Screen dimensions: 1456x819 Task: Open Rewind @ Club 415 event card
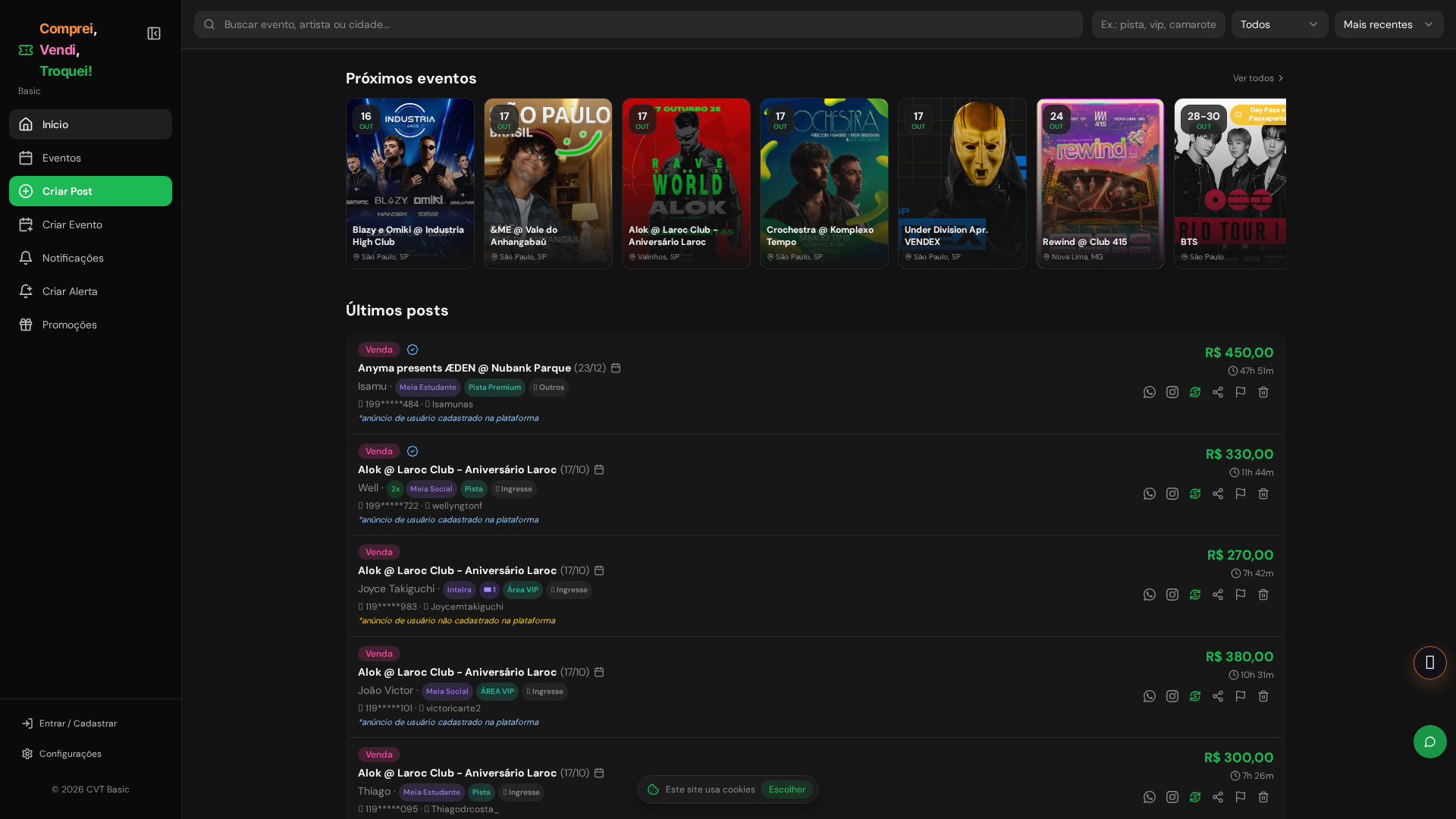(1100, 184)
